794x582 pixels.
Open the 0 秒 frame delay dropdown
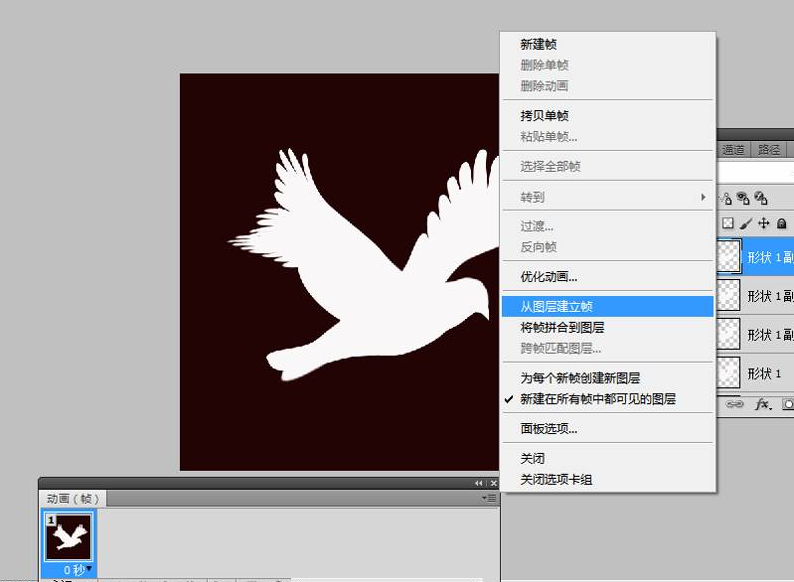[x=78, y=570]
